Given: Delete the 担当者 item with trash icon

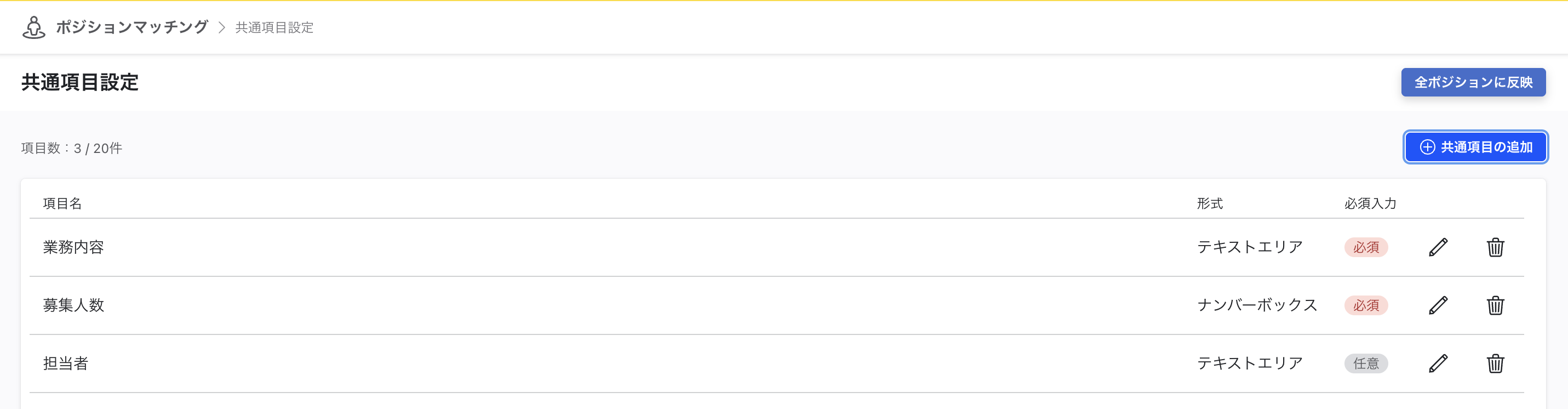Looking at the screenshot, I should click(1495, 363).
